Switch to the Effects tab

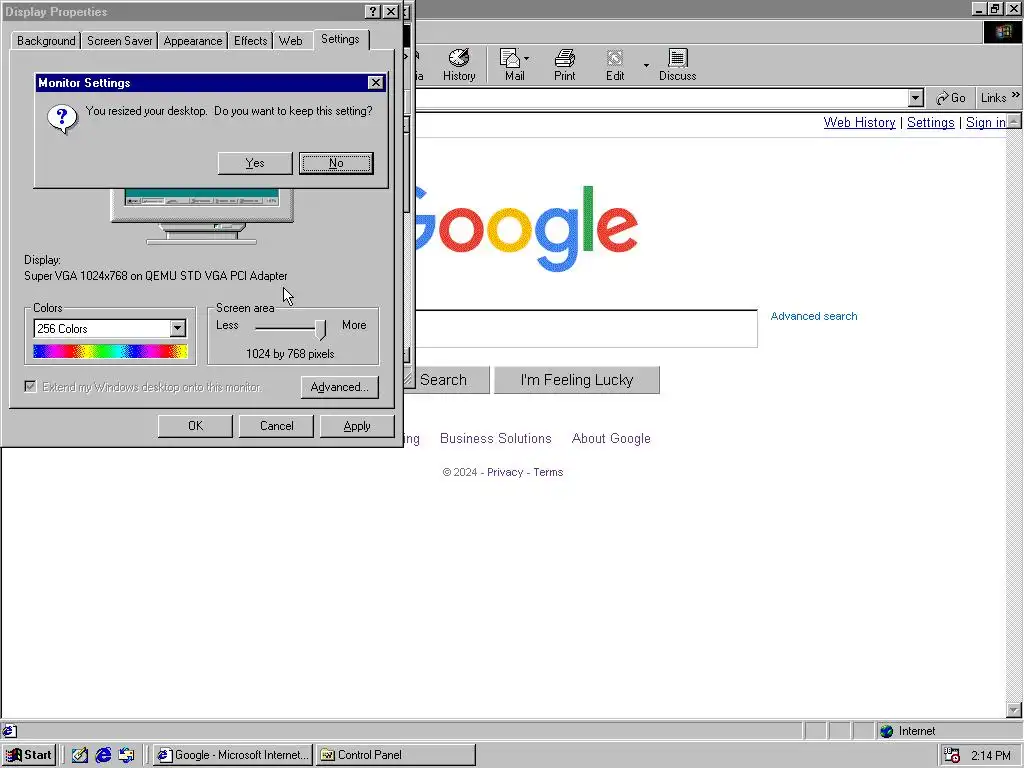pos(250,40)
